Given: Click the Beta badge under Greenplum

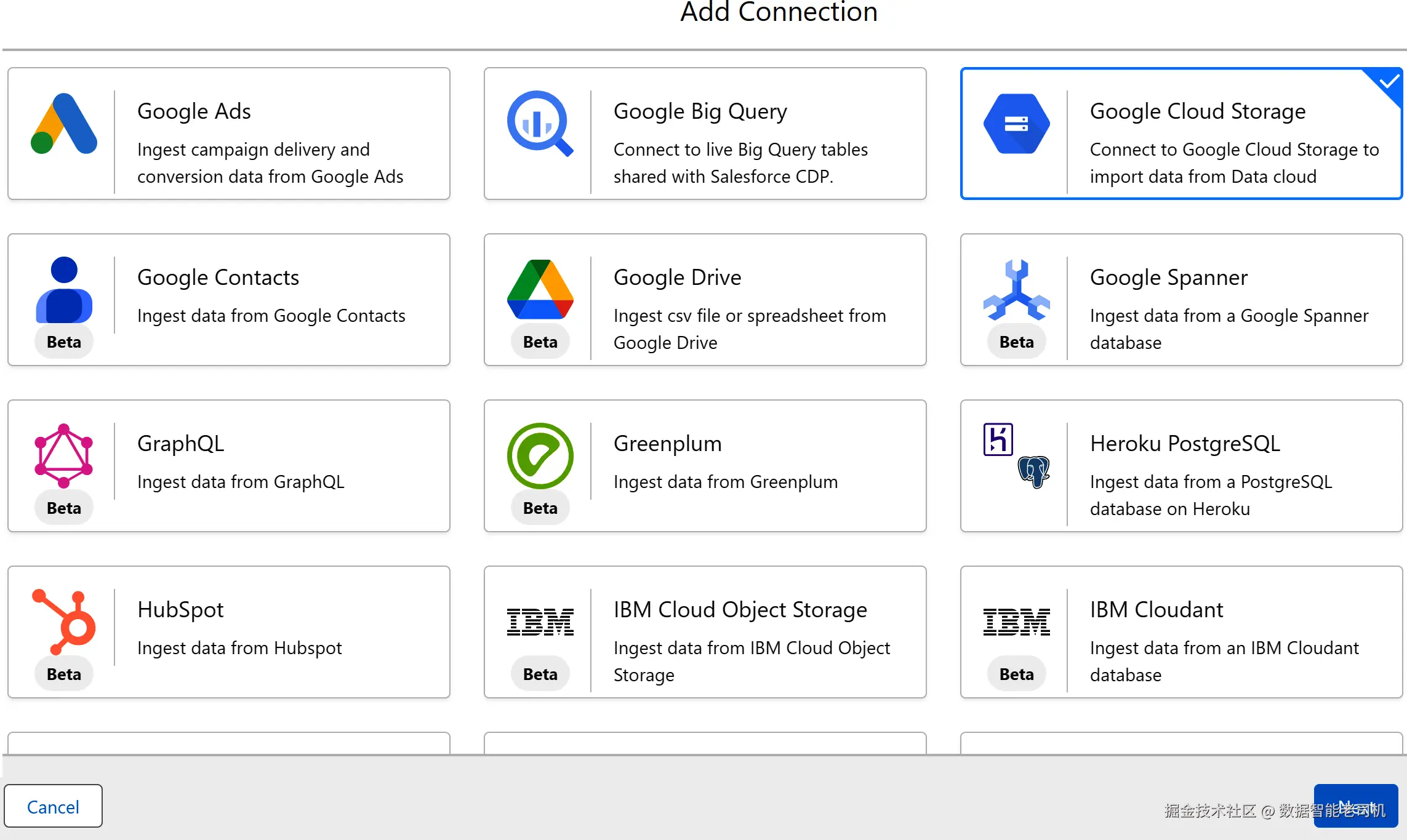Looking at the screenshot, I should point(540,508).
